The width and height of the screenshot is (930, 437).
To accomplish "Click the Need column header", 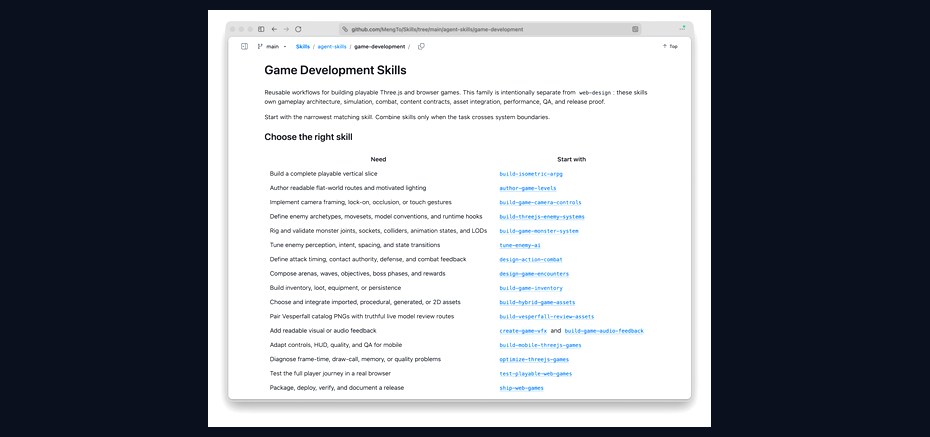I will [x=378, y=160].
